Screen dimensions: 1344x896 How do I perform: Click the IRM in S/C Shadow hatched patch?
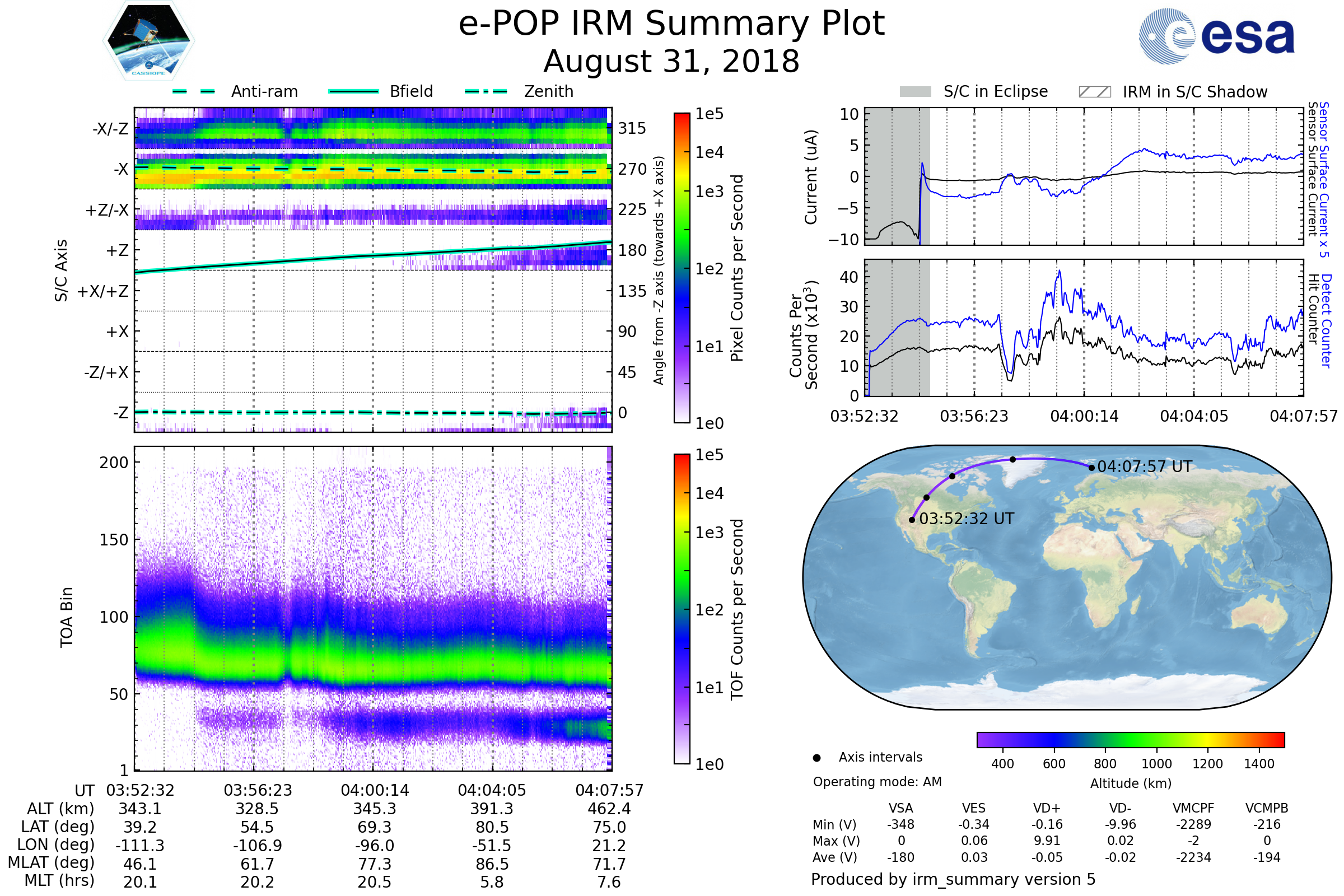coord(1095,92)
